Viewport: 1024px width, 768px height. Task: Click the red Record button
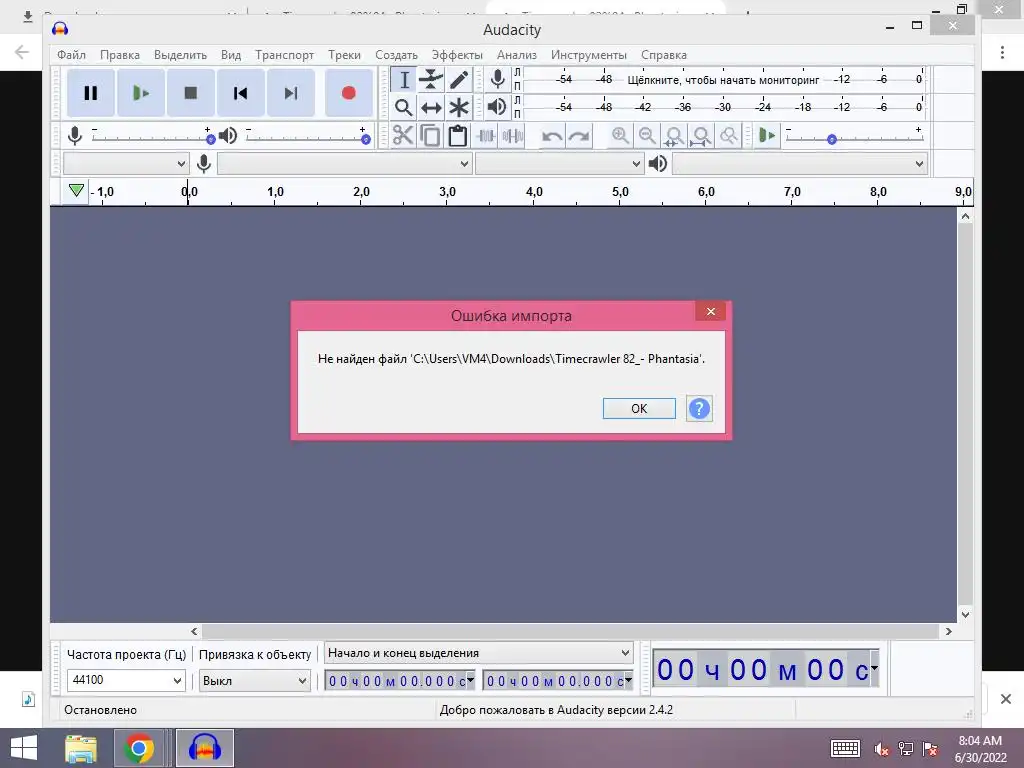pyautogui.click(x=349, y=93)
